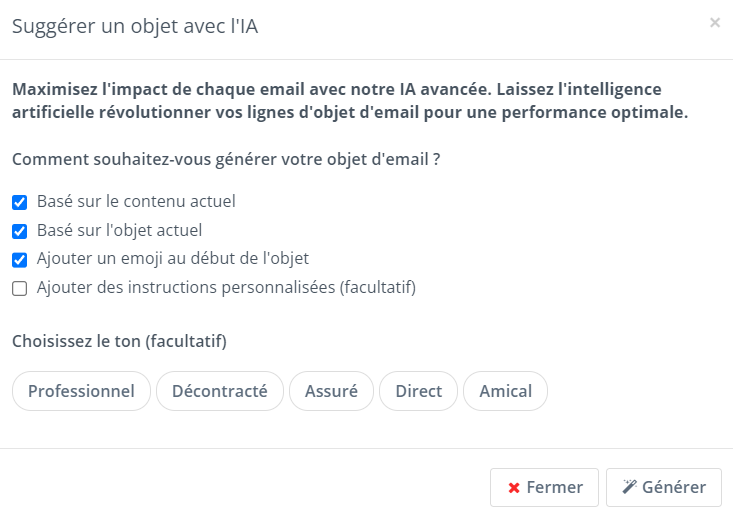Select the Professionnel tone chip

click(x=81, y=391)
